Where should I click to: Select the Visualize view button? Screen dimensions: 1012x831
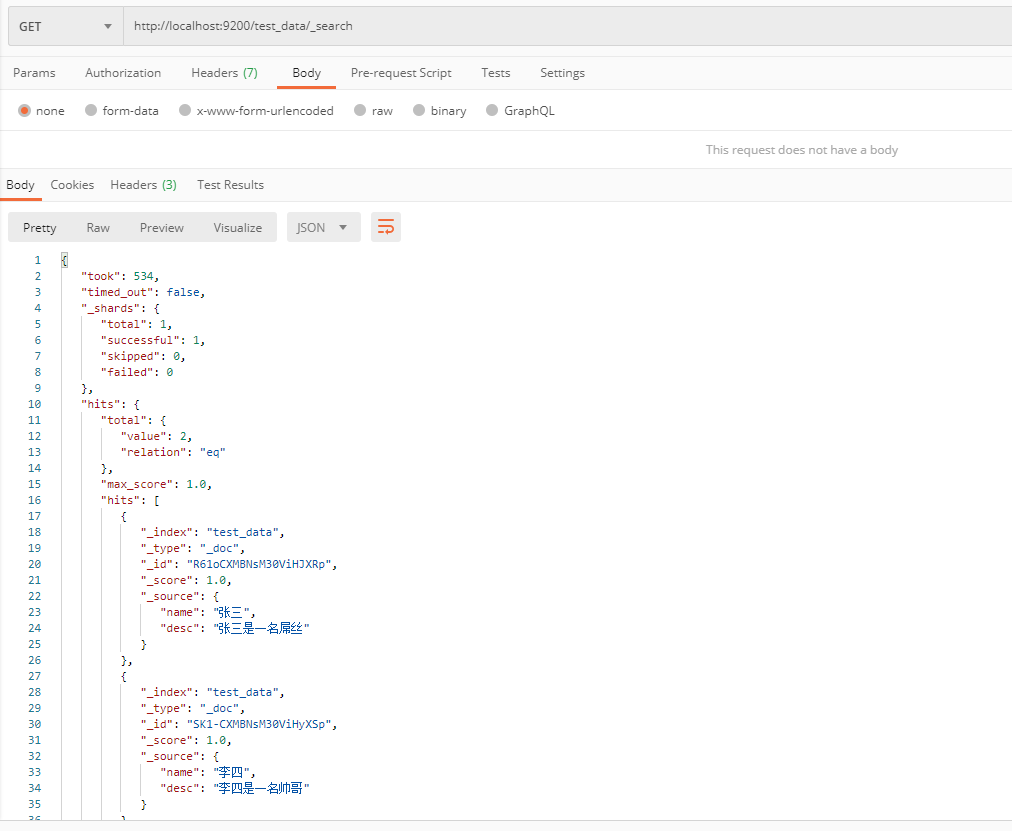(238, 227)
